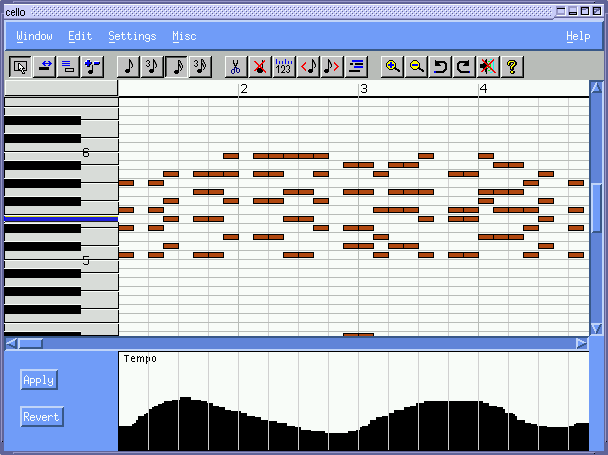Select the pointer selection tool
The height and width of the screenshot is (455, 608).
[20, 67]
